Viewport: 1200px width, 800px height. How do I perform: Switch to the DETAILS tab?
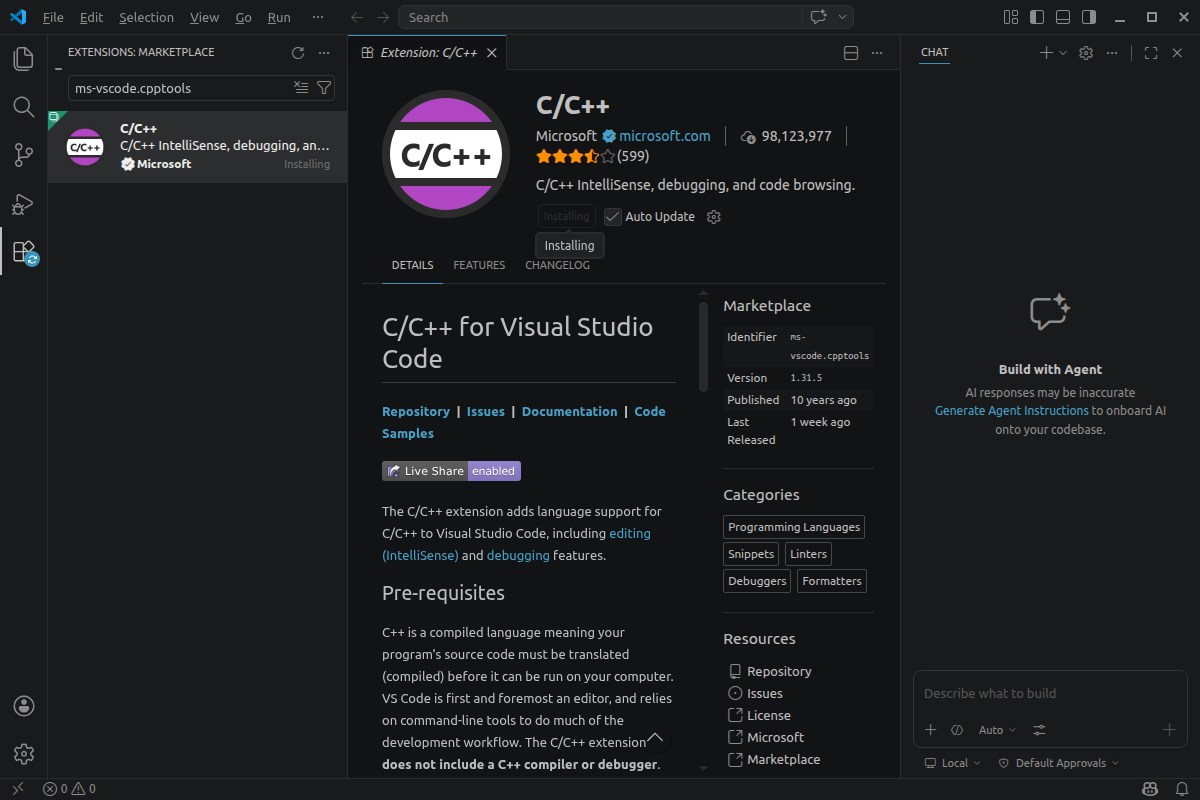[x=412, y=266]
